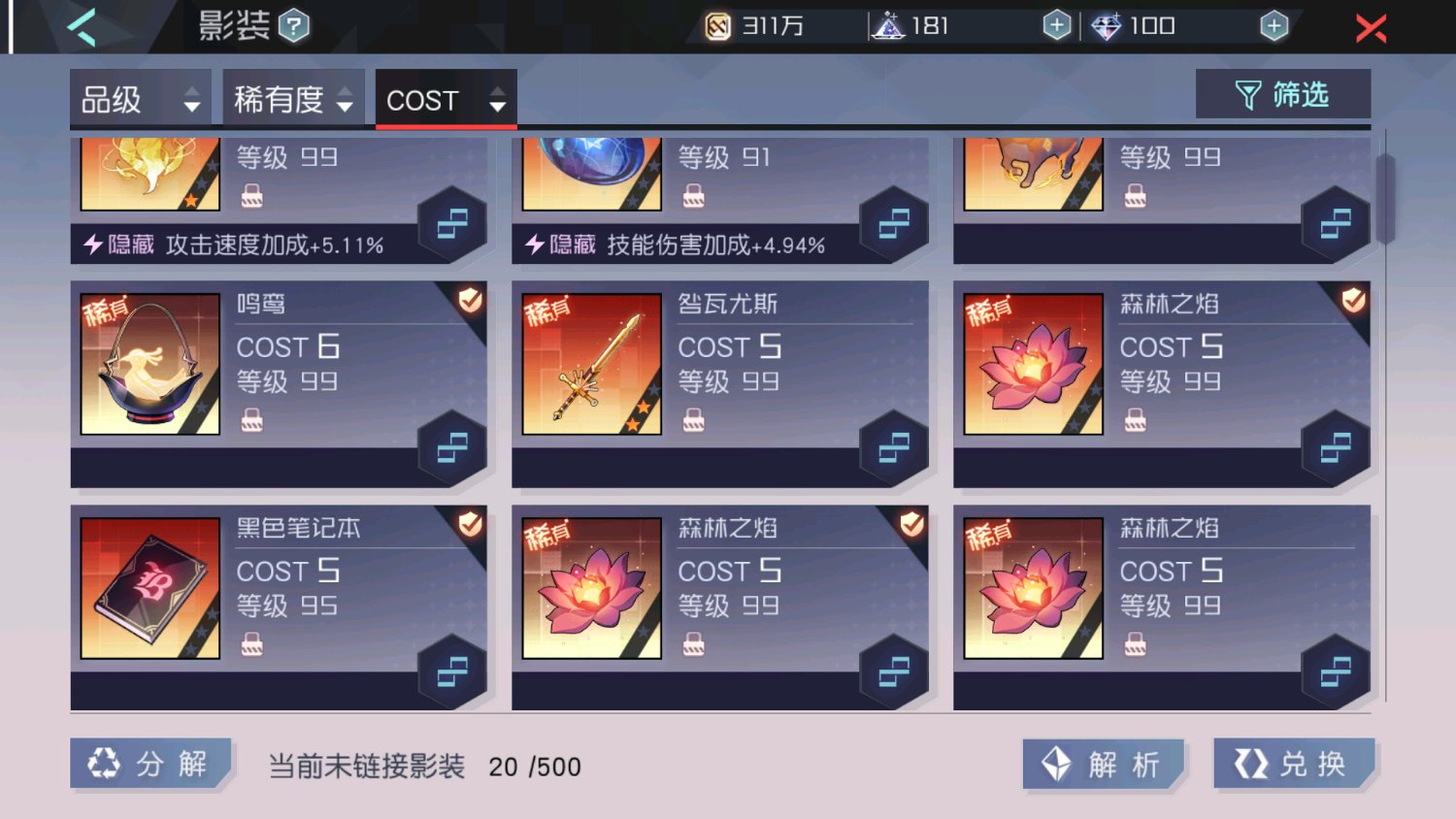Add more crystals with the plus icon
Screen dimensions: 1456x819
(1057, 26)
